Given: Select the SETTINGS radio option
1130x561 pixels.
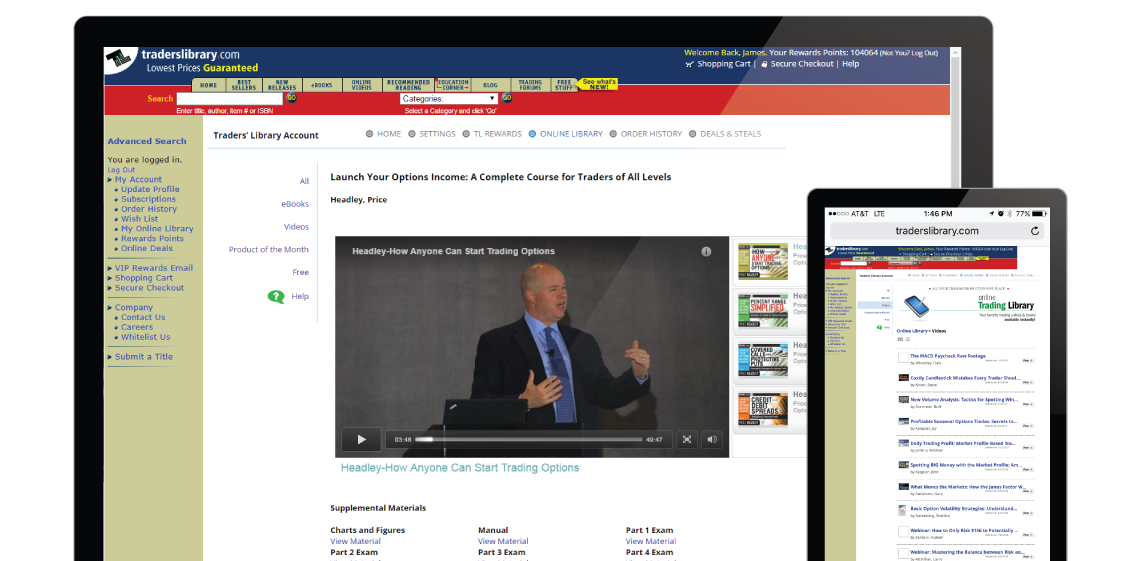Looking at the screenshot, I should 411,134.
